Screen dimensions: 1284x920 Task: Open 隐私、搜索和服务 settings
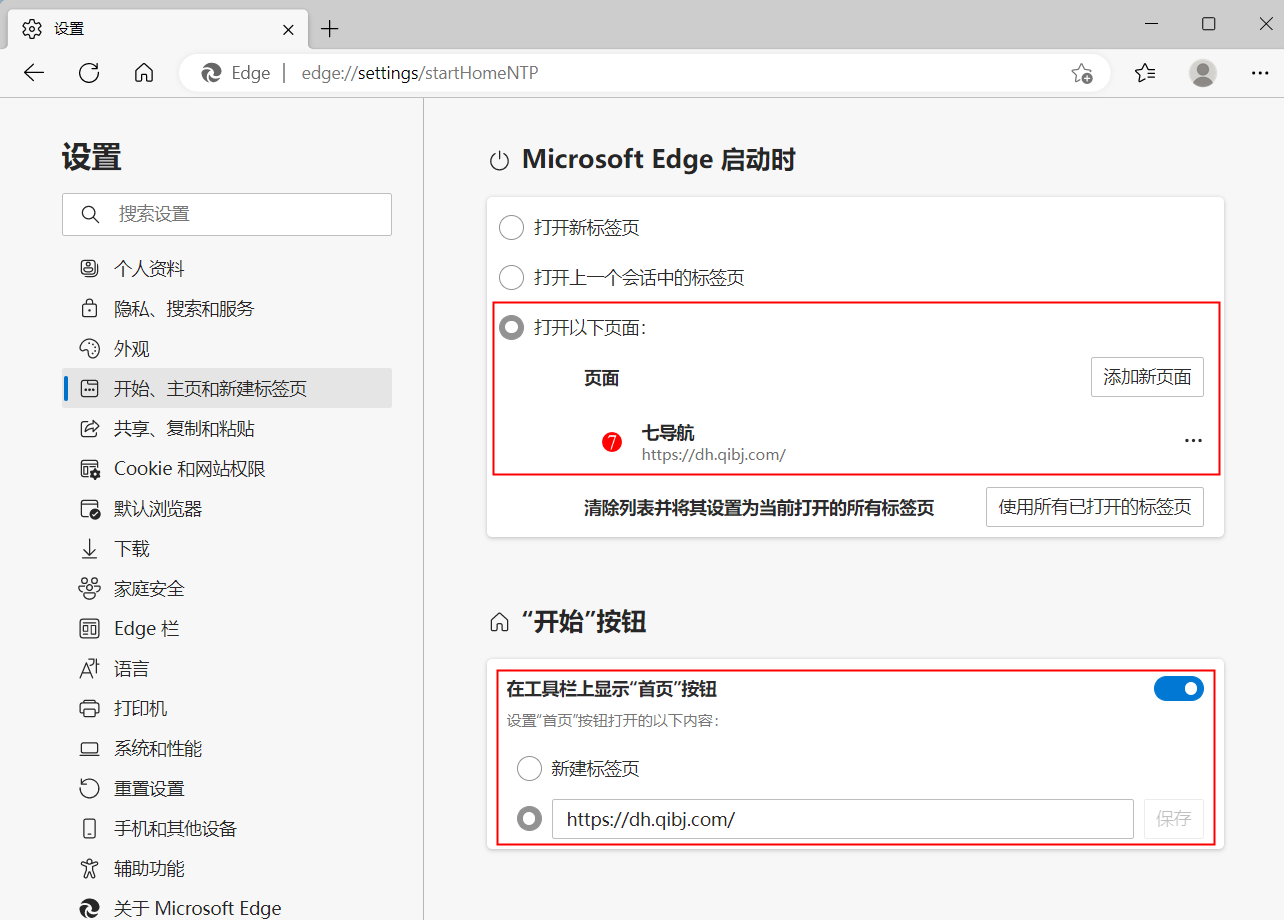pyautogui.click(x=227, y=309)
